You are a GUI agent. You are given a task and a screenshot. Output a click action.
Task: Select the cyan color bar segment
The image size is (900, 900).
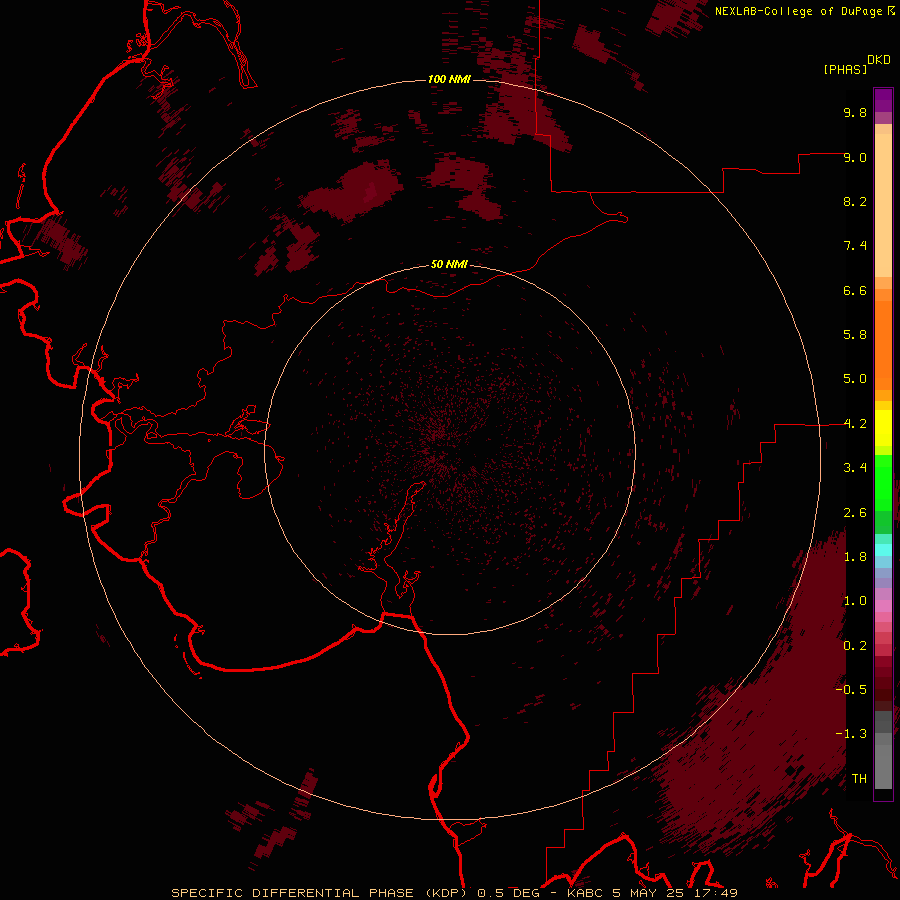coord(883,549)
